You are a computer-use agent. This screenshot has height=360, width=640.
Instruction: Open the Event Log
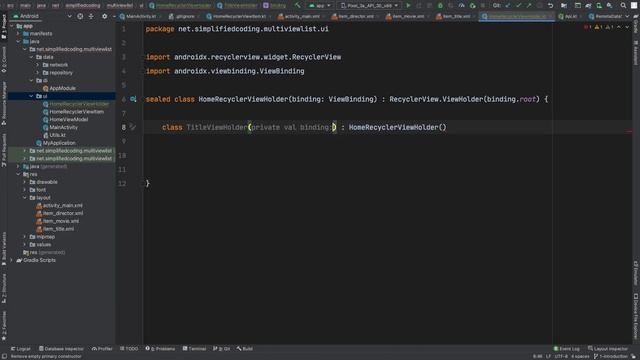(x=566, y=349)
